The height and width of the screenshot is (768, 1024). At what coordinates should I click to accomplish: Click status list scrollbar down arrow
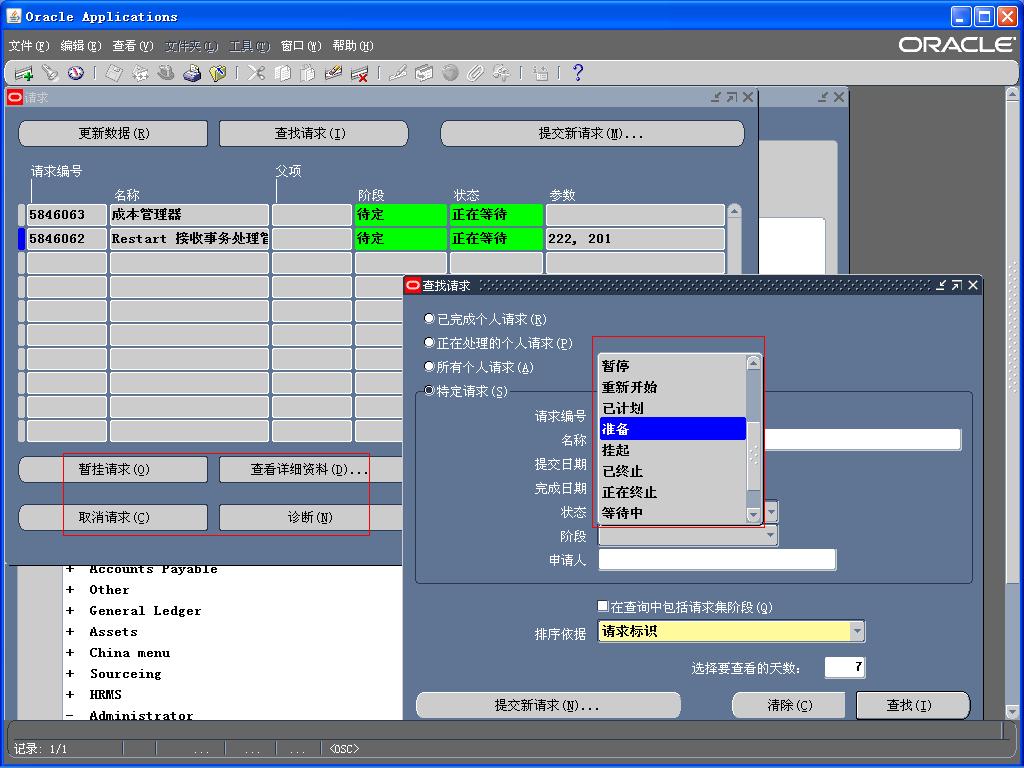click(754, 515)
